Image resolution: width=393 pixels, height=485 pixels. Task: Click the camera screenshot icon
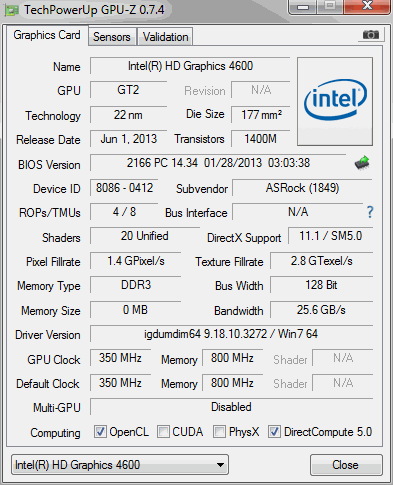coord(371,34)
